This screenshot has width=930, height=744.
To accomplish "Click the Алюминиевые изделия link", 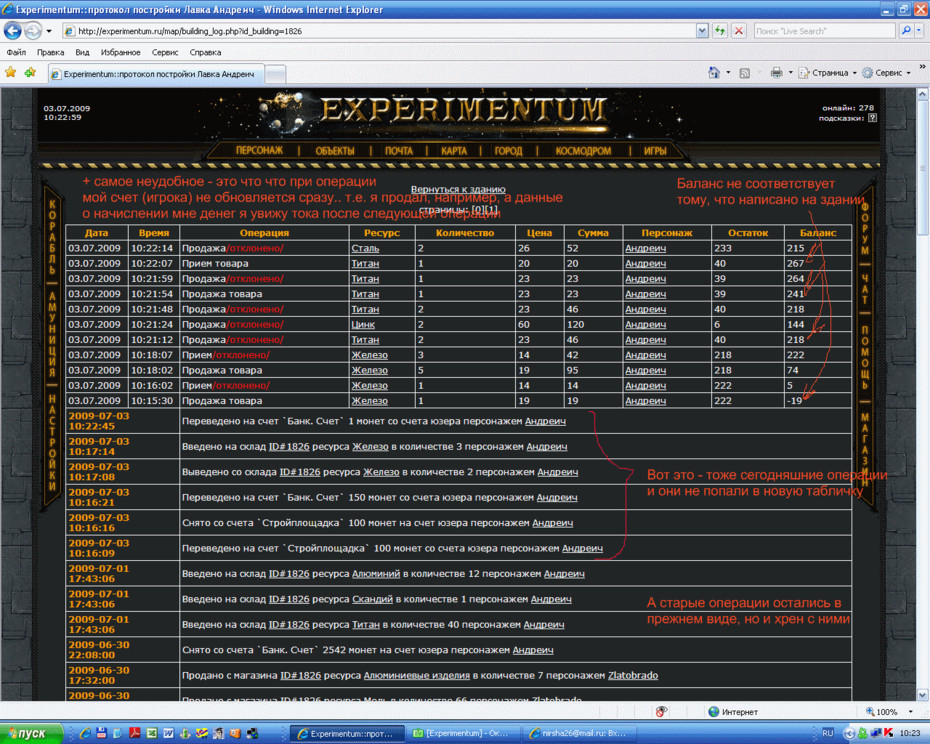I will coord(416,675).
